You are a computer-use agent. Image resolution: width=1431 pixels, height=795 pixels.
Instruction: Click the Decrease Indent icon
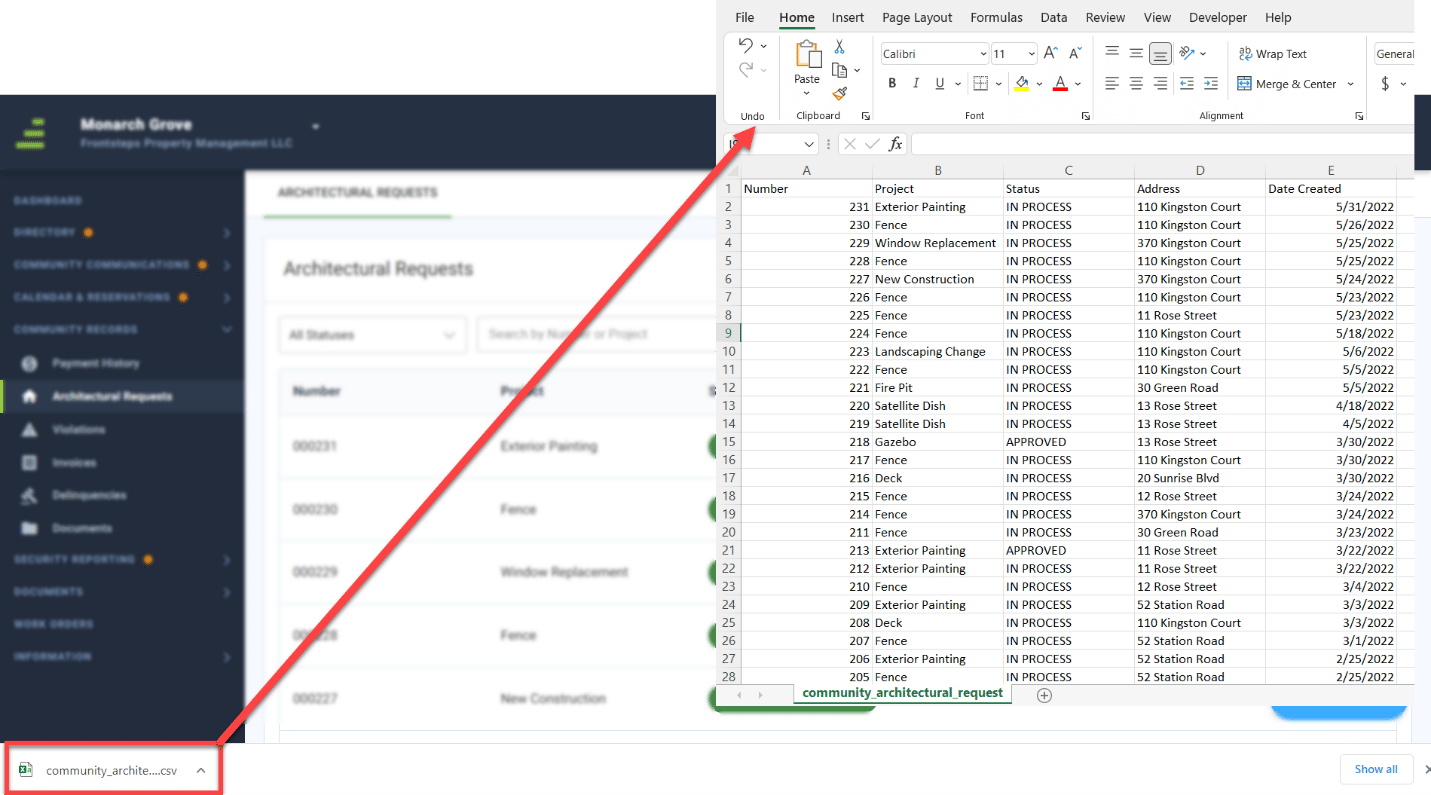[1186, 84]
